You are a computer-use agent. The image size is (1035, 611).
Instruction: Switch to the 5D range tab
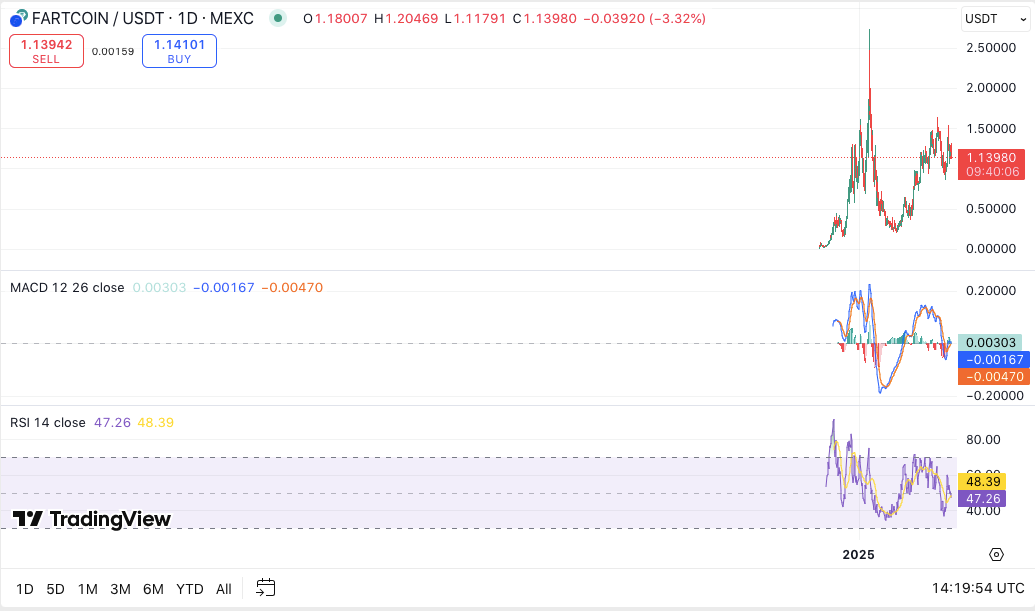54,589
